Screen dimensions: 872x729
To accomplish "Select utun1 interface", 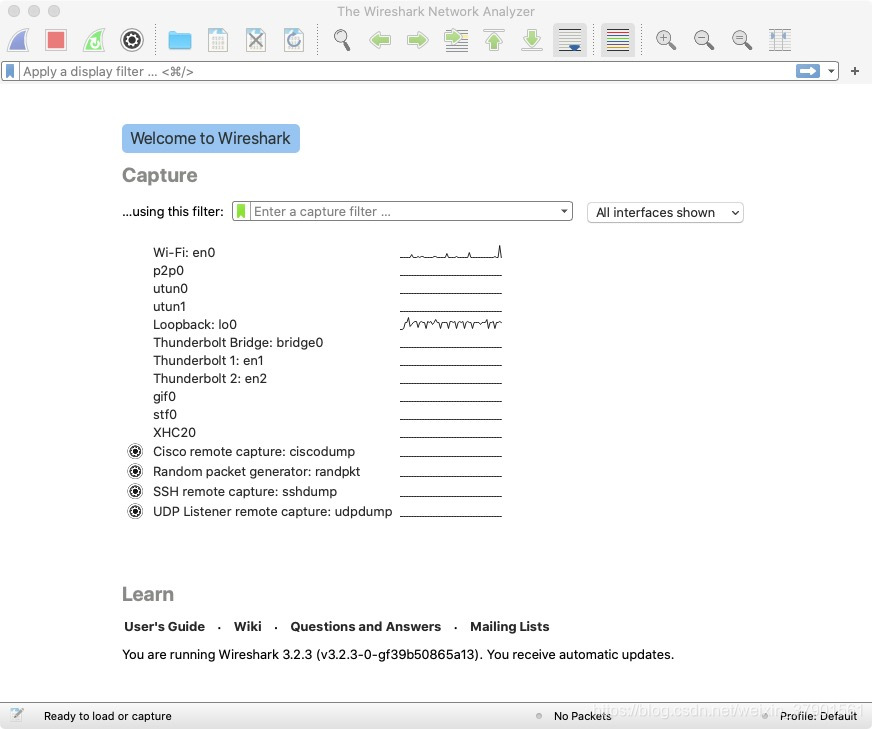I will [169, 306].
